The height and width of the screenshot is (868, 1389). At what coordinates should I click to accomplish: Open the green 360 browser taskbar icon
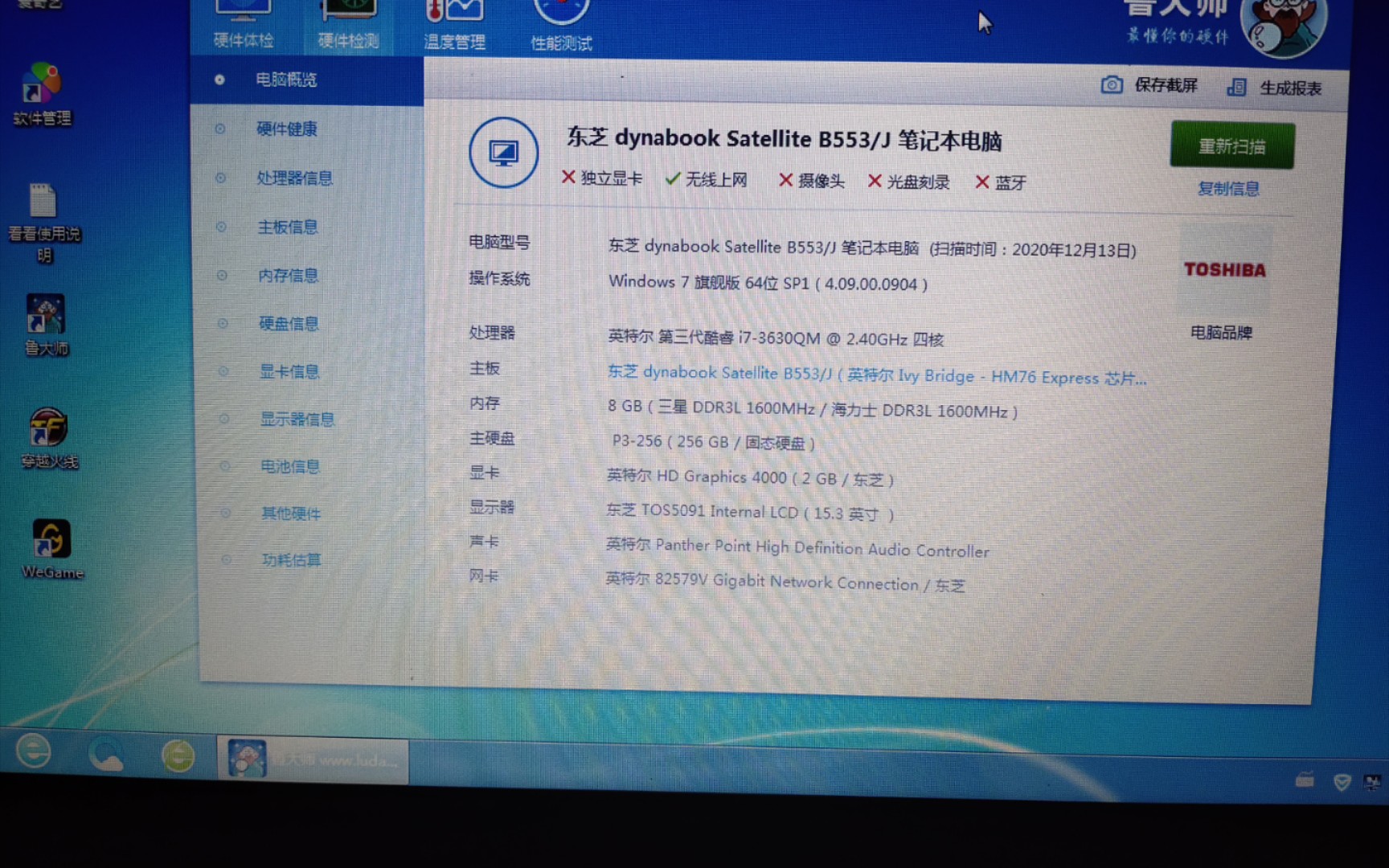[x=178, y=756]
